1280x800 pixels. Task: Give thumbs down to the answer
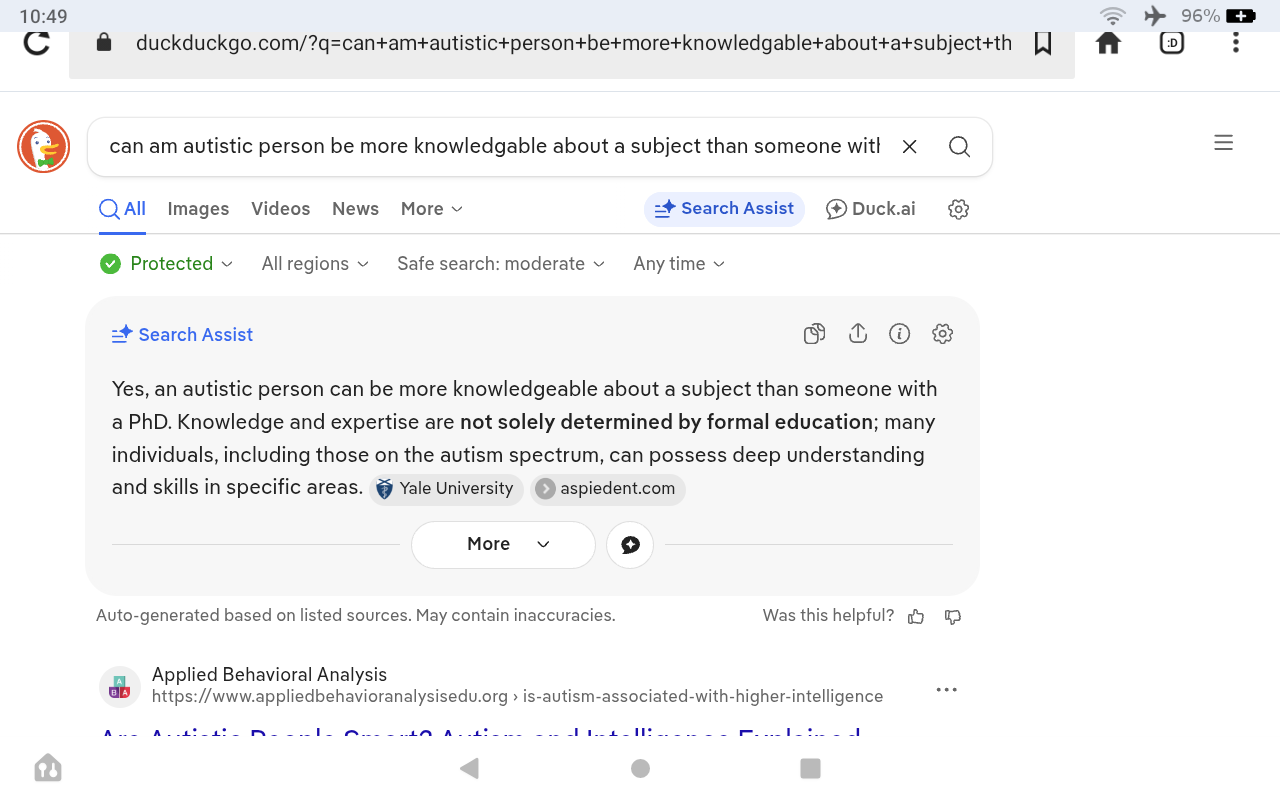click(x=953, y=616)
